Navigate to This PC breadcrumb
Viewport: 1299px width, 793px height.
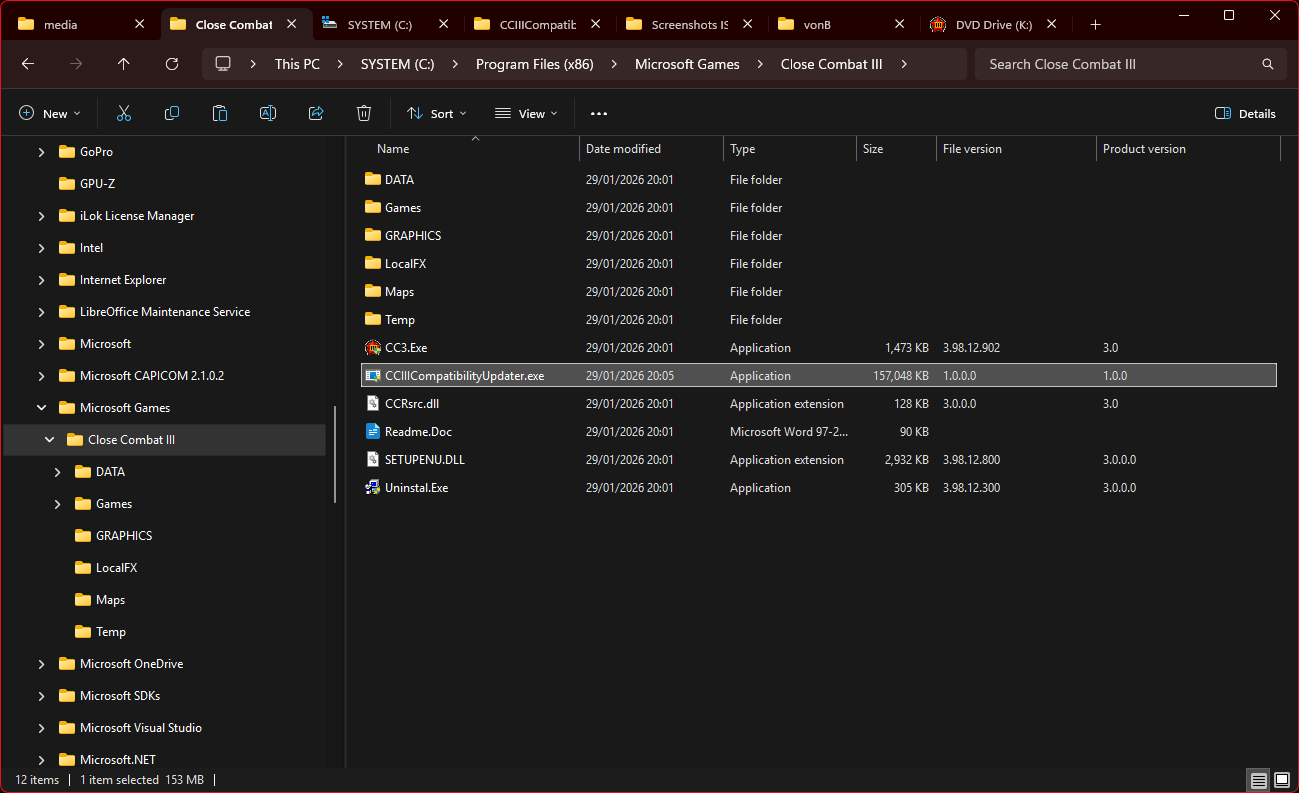coord(298,64)
